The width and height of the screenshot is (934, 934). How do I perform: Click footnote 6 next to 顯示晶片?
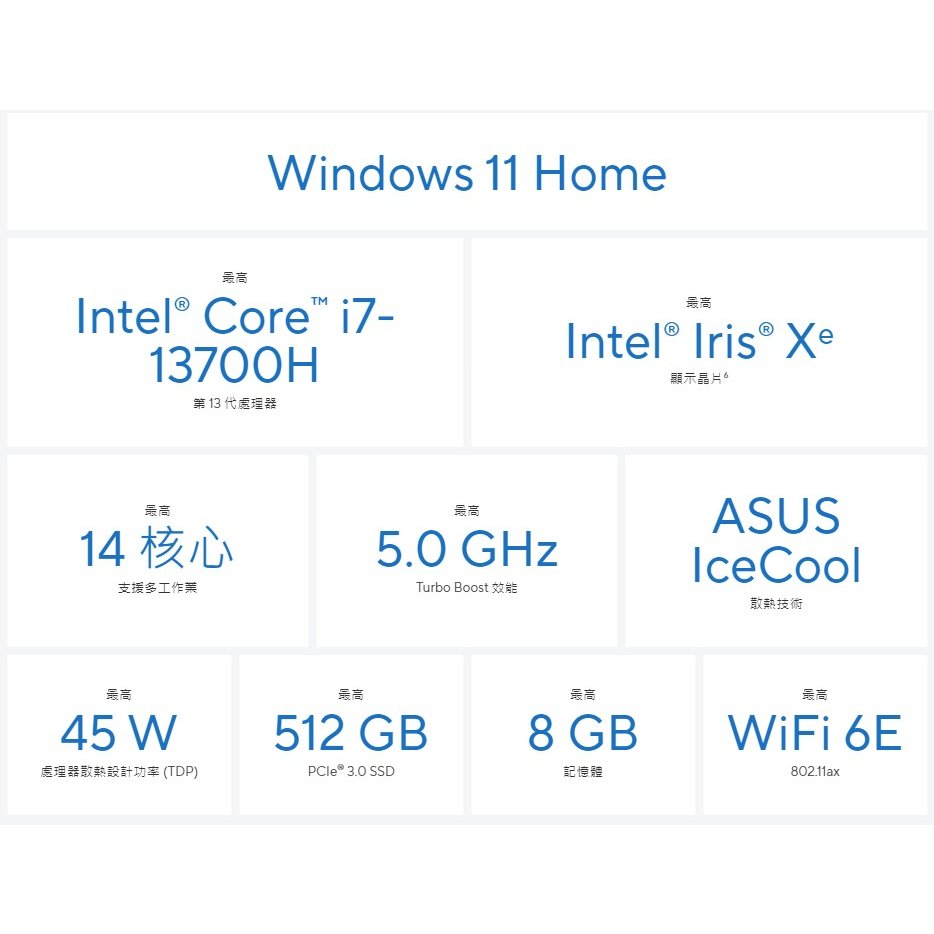coord(726,375)
